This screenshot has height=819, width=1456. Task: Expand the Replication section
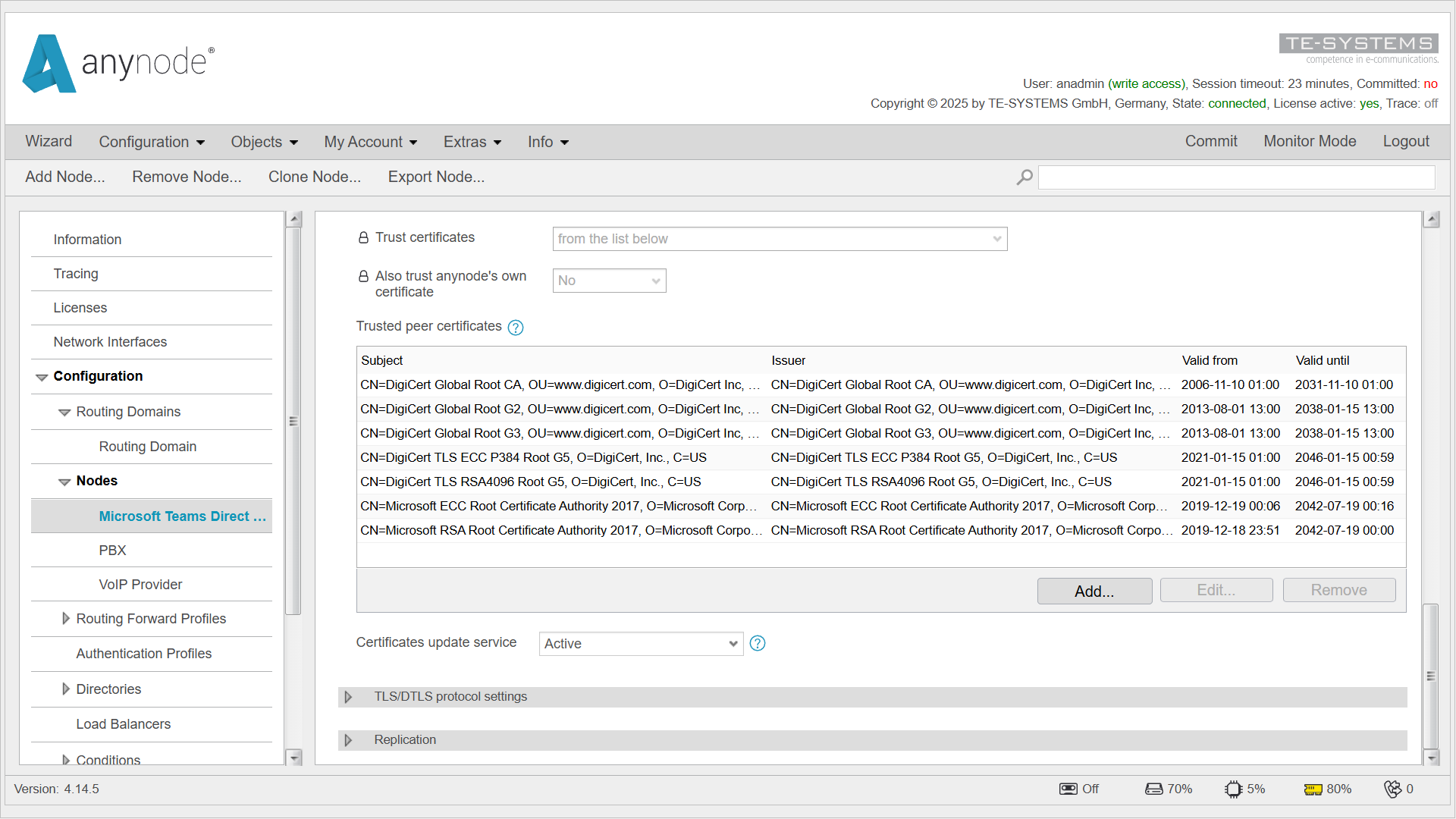pos(348,740)
